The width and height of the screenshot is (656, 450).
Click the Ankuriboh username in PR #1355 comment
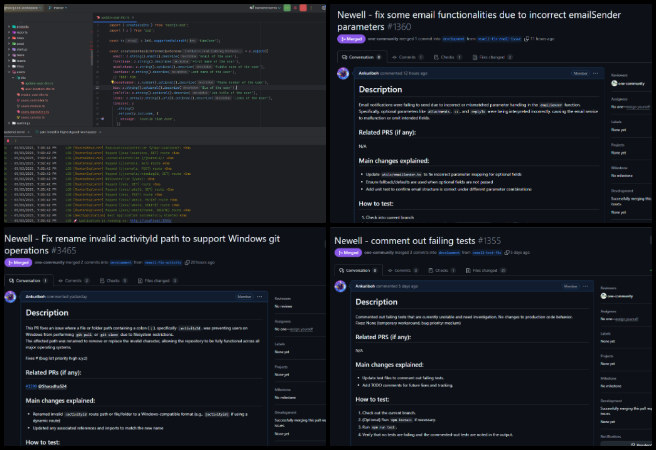click(x=365, y=286)
